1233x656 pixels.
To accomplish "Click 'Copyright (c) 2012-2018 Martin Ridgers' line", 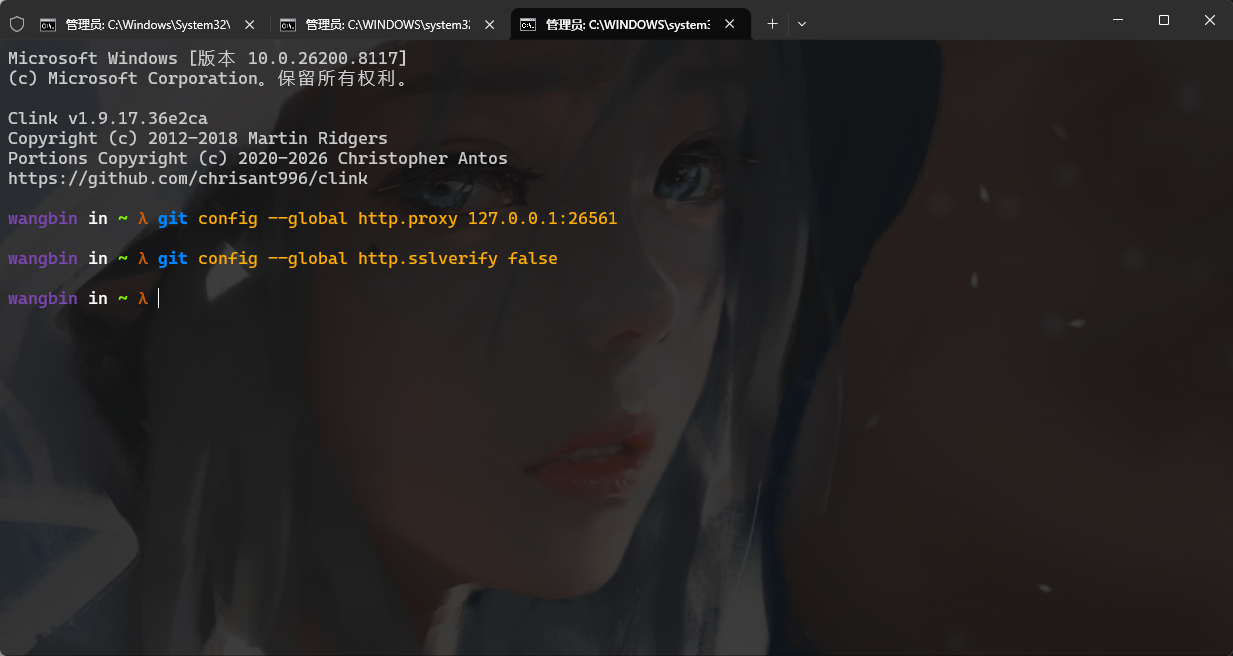I will pyautogui.click(x=198, y=139).
